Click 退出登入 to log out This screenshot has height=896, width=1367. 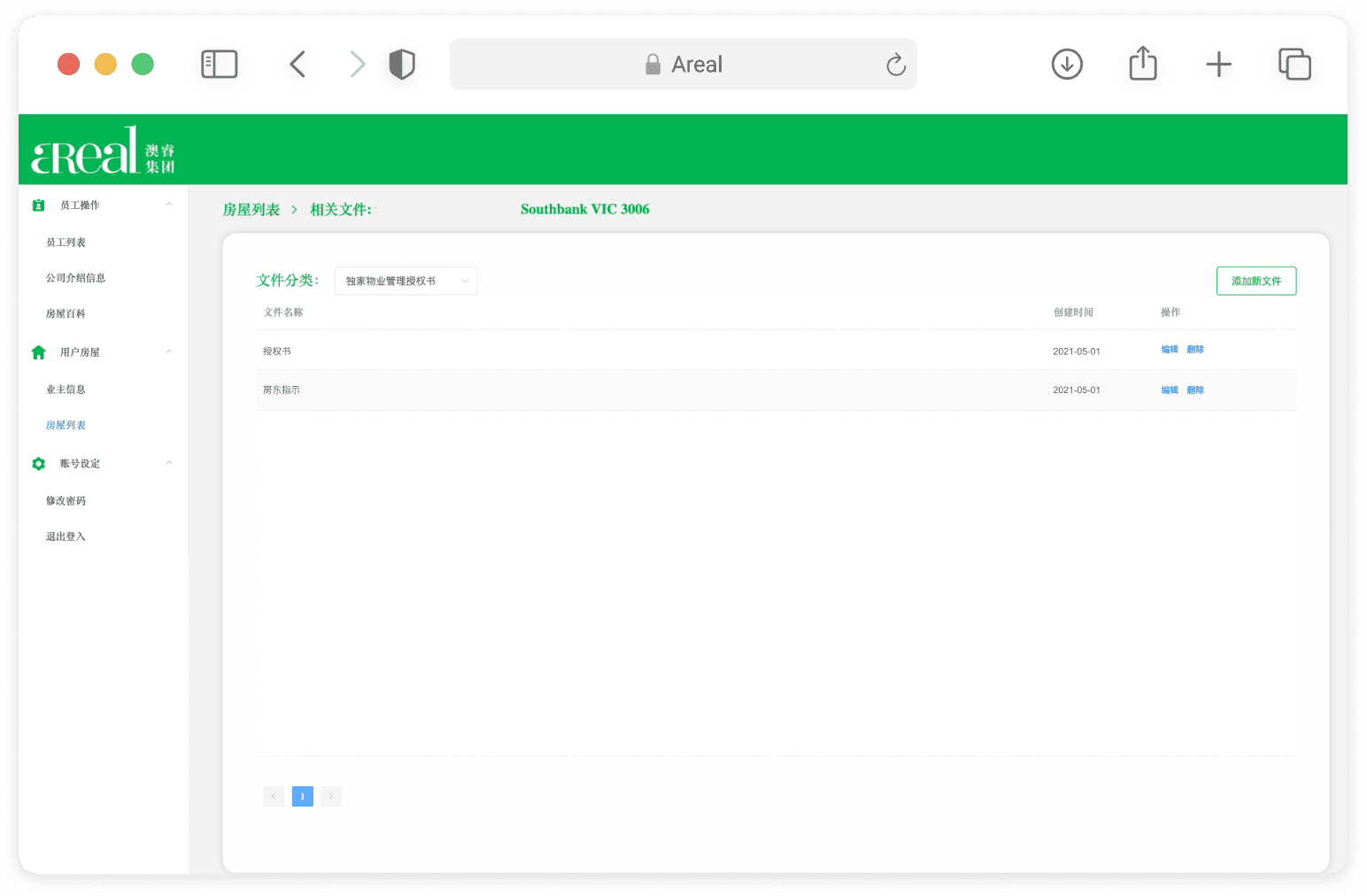coord(66,537)
